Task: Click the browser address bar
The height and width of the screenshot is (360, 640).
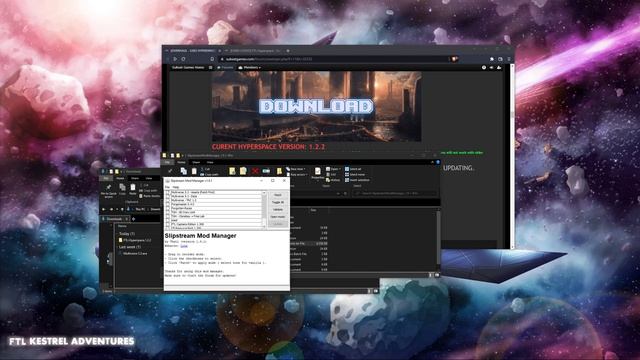Action: point(335,59)
